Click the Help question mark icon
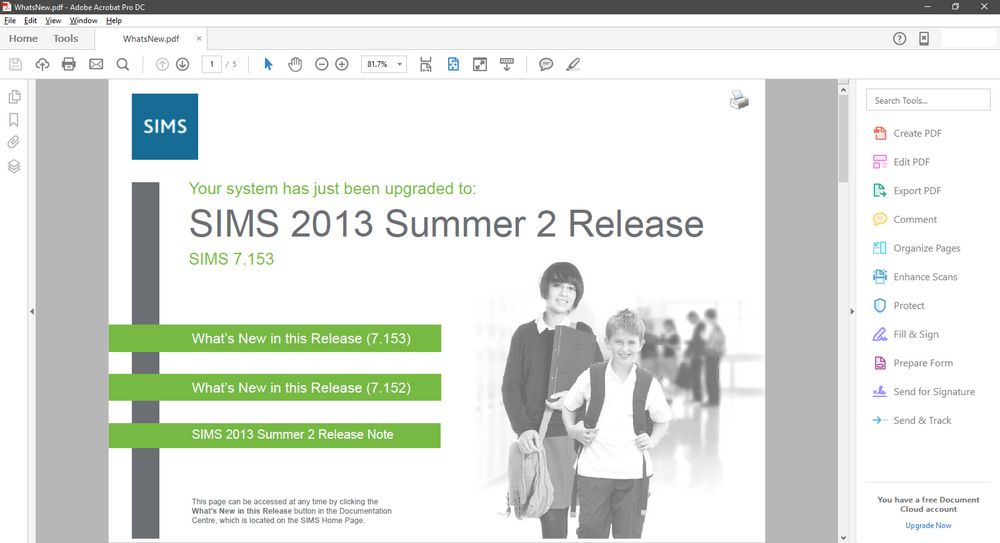This screenshot has height=543, width=1000. click(x=899, y=39)
